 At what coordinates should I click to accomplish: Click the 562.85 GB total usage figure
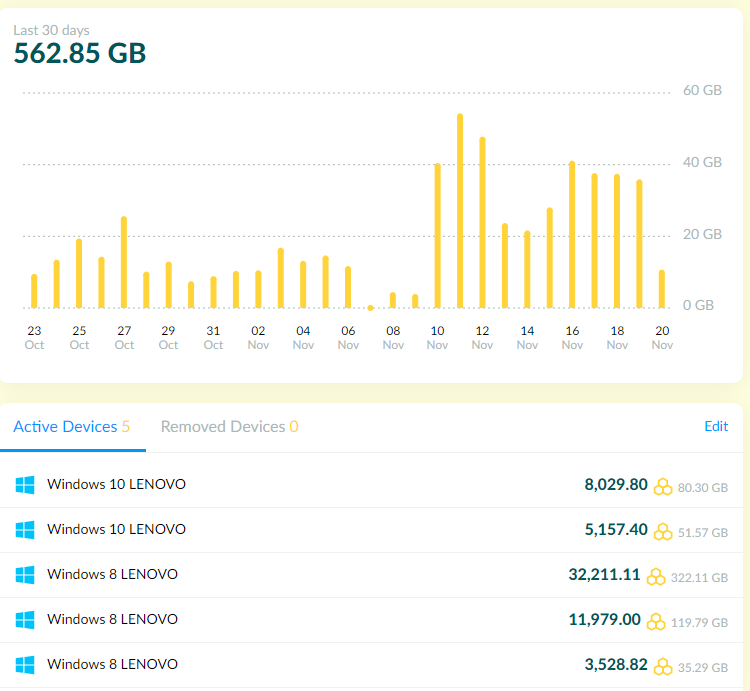coord(80,53)
